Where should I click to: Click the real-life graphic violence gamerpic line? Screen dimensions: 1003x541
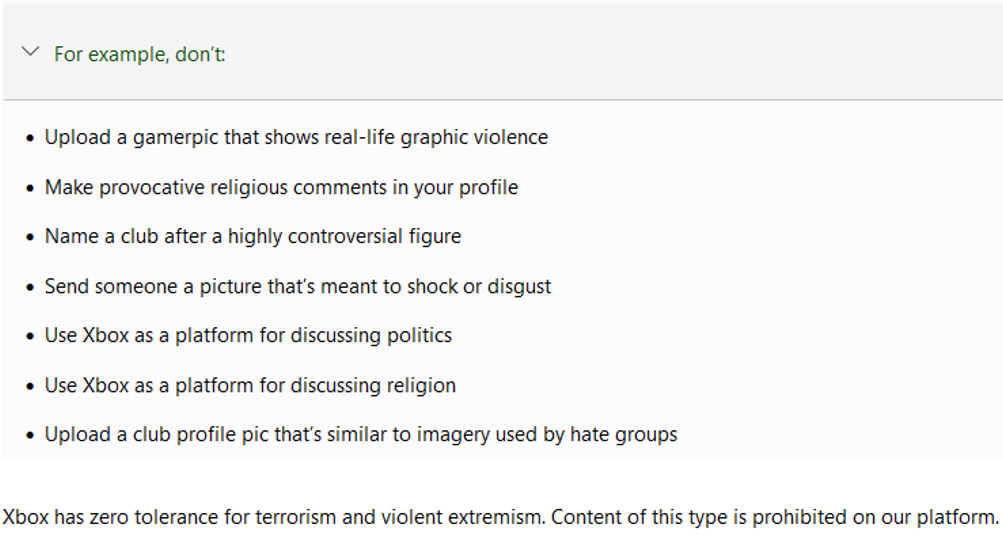296,138
